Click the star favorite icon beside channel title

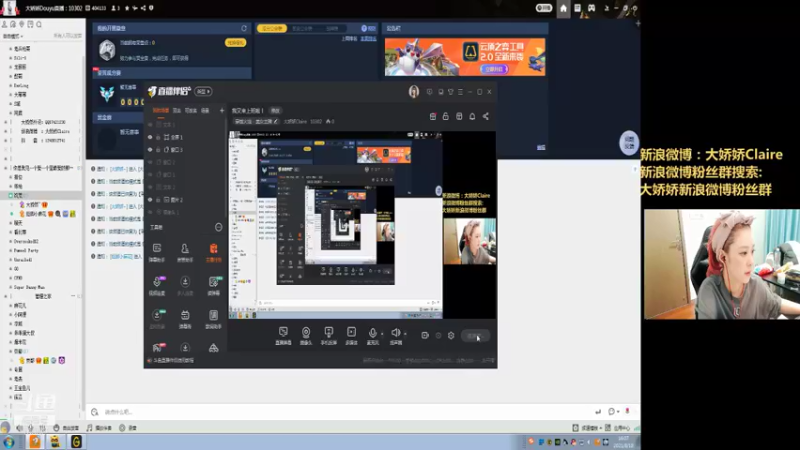tap(127, 8)
